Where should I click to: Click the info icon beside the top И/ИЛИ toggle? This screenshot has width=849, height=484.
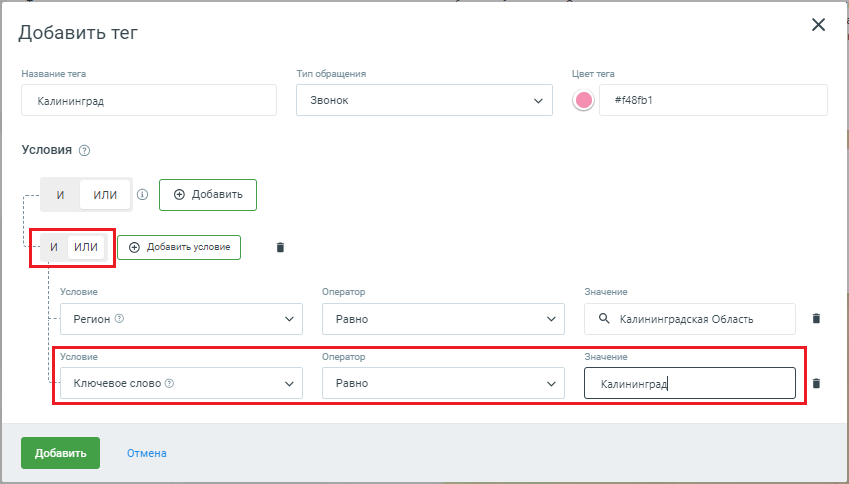142,194
